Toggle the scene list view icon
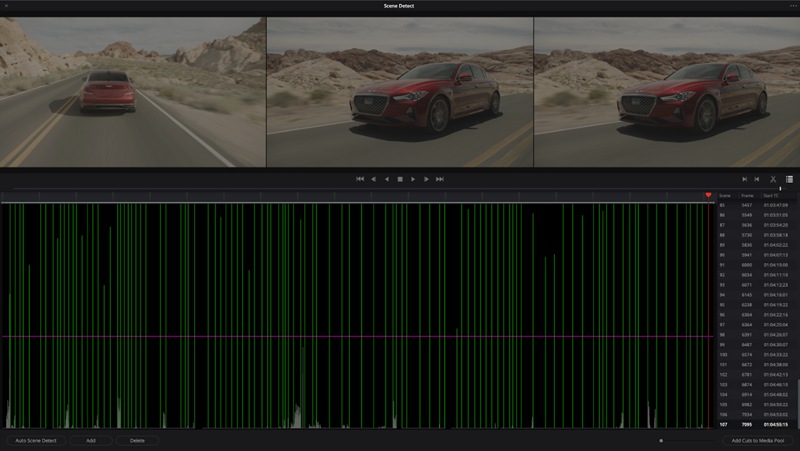Viewport: 800px width, 451px height. point(789,179)
